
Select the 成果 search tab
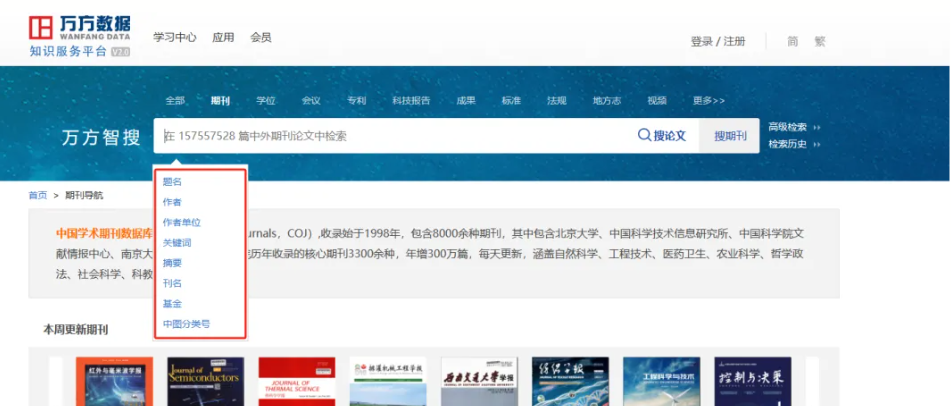pos(466,101)
